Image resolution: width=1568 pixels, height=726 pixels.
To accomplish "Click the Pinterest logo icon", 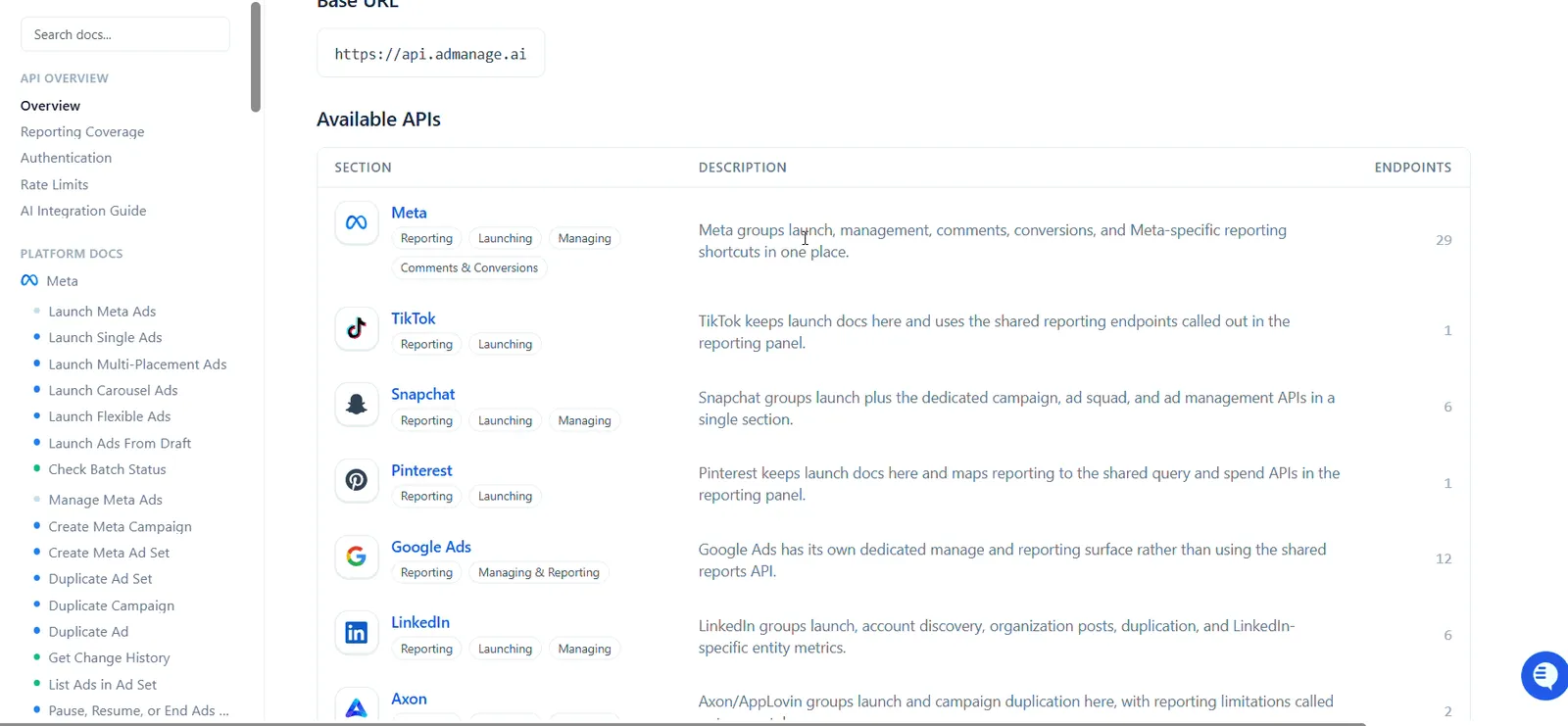I will coord(356,480).
